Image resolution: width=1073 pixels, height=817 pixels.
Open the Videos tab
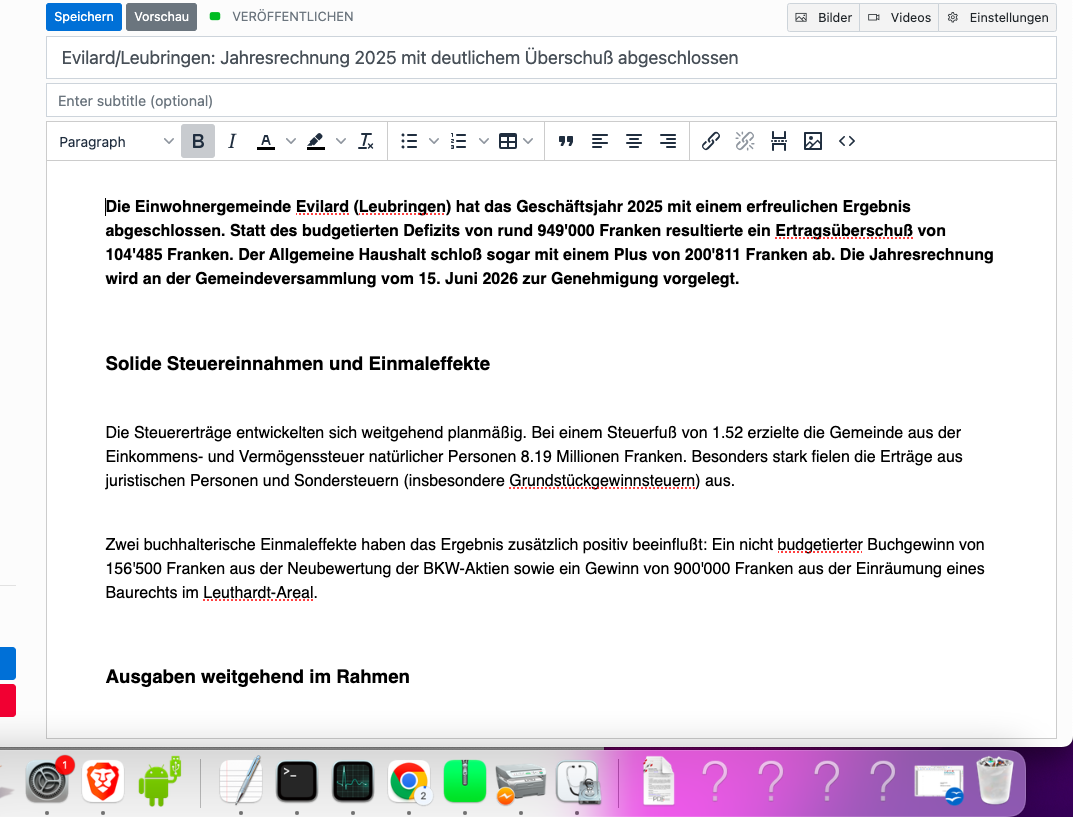(899, 18)
